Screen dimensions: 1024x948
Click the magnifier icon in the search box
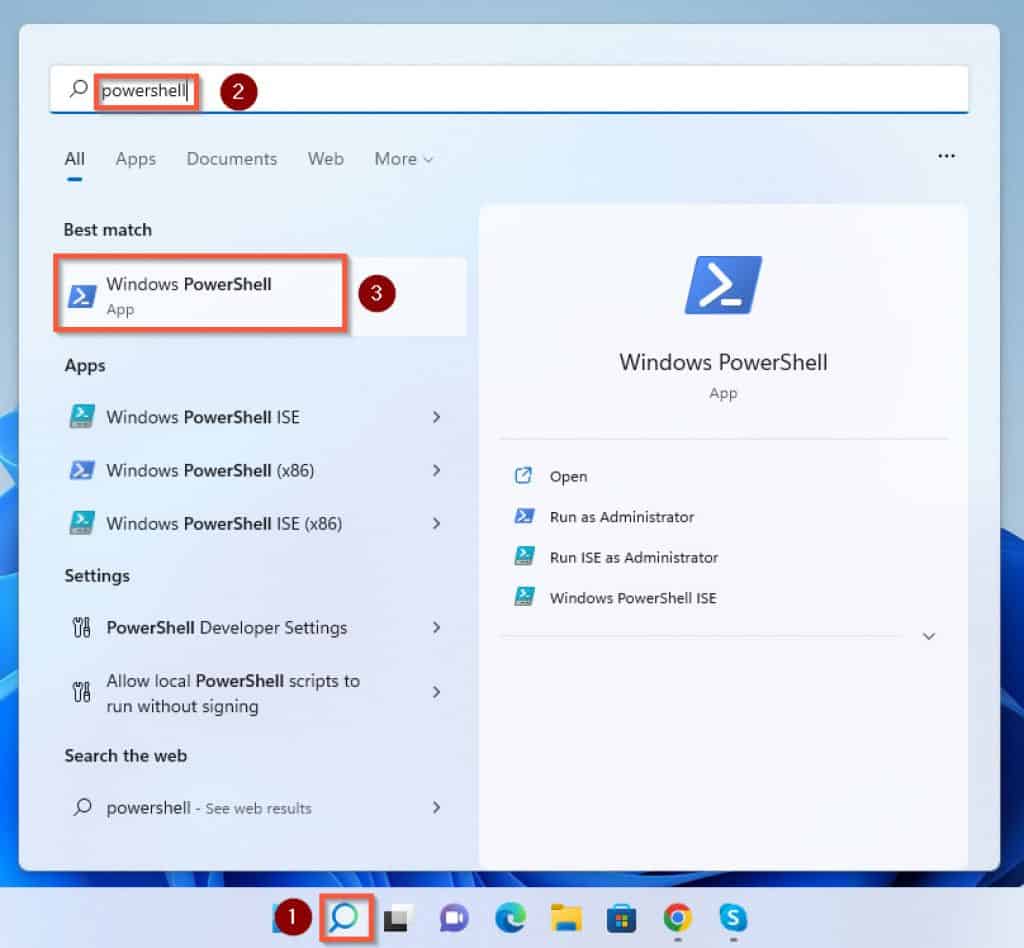(x=78, y=88)
